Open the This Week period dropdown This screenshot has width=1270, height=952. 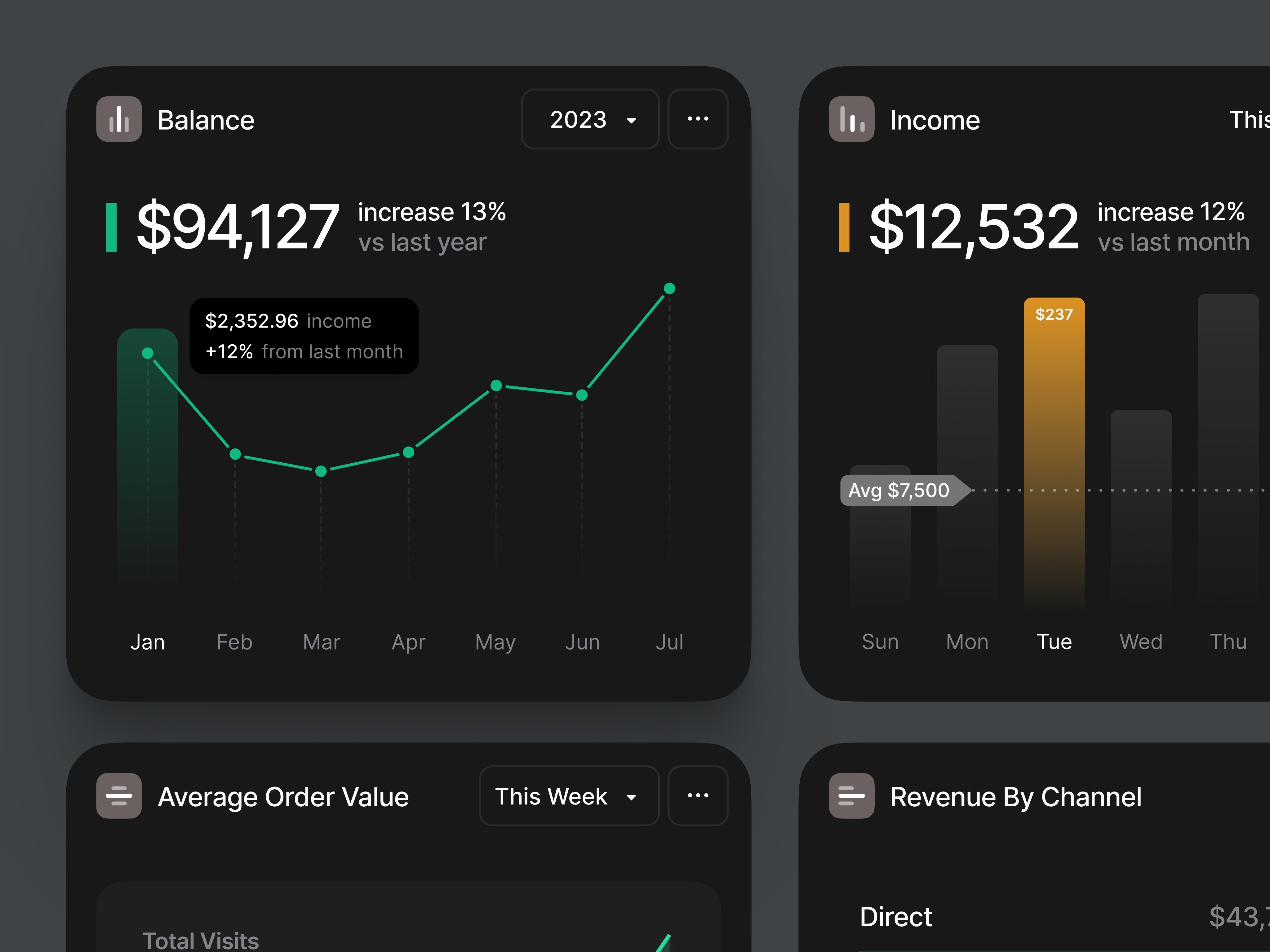point(569,796)
